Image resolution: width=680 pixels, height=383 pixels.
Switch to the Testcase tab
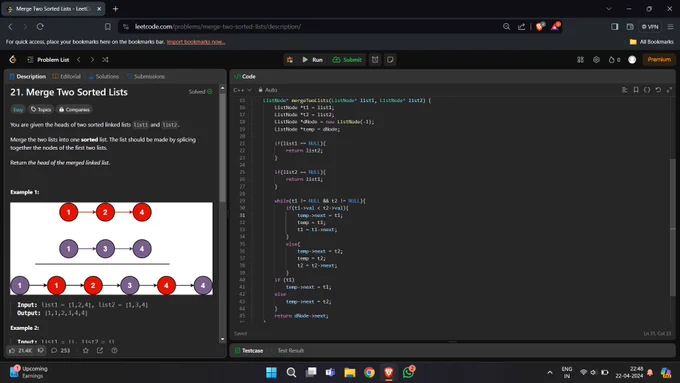pyautogui.click(x=249, y=350)
